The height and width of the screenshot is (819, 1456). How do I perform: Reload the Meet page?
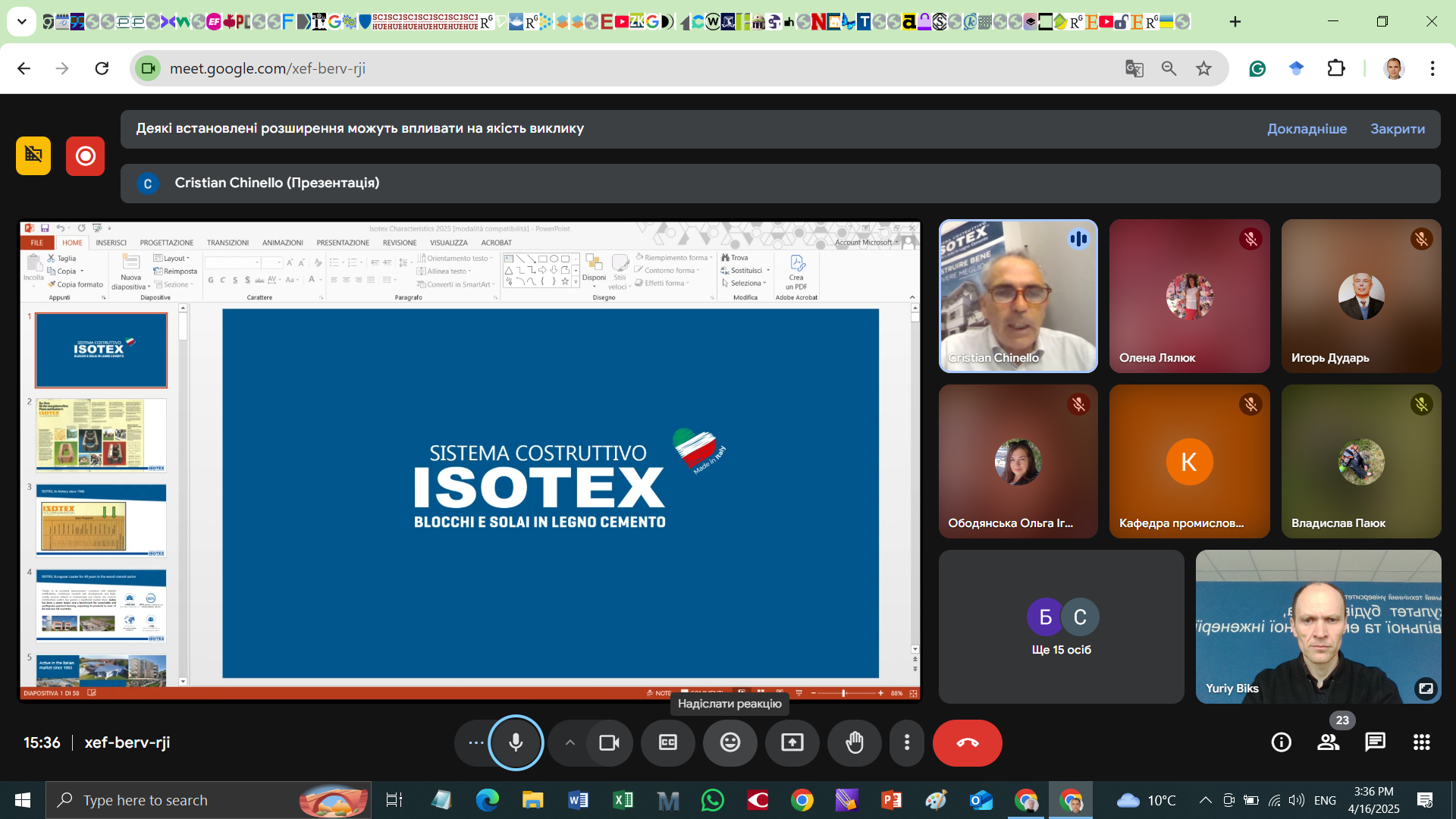pyautogui.click(x=102, y=68)
